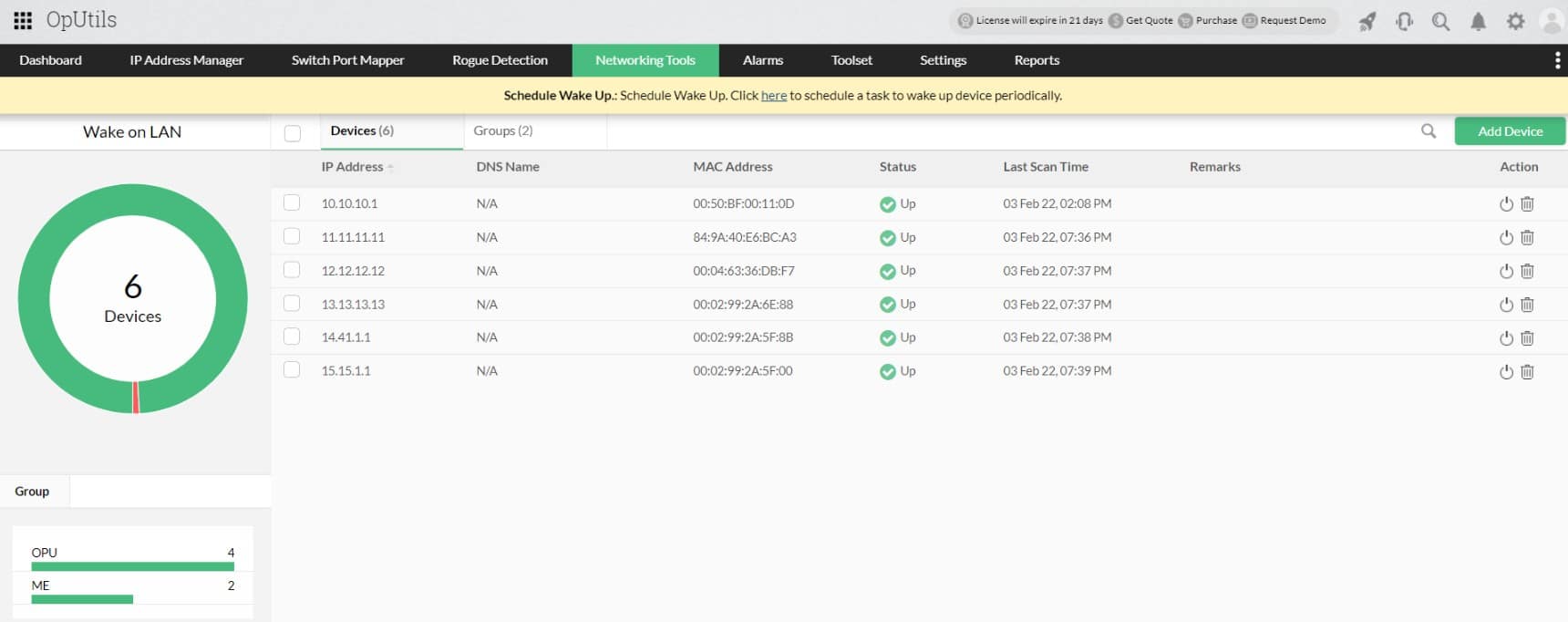This screenshot has height=622, width=1568.
Task: Open the support headset icon
Action: tap(1405, 21)
